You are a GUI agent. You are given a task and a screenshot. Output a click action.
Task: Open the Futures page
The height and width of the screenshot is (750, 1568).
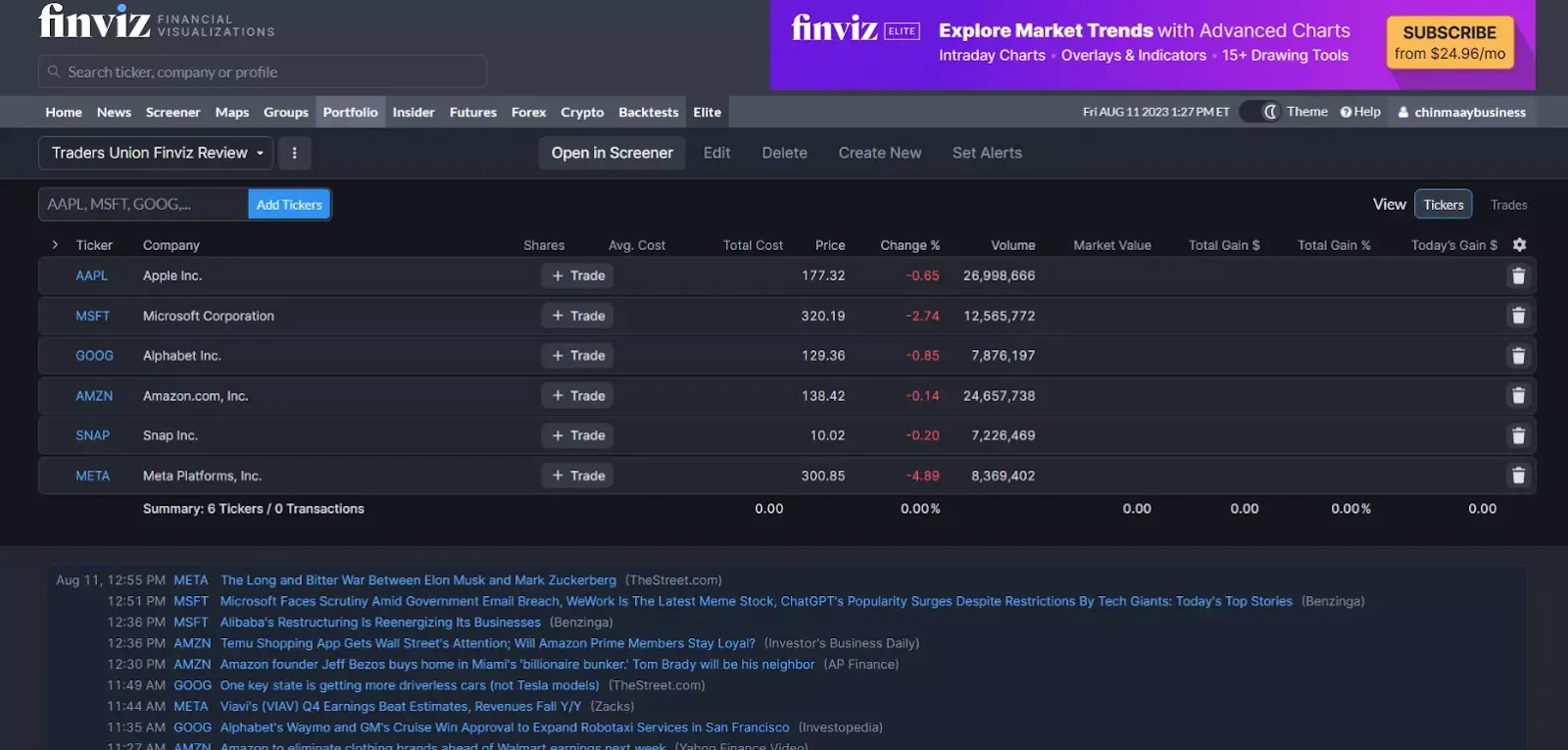click(473, 112)
